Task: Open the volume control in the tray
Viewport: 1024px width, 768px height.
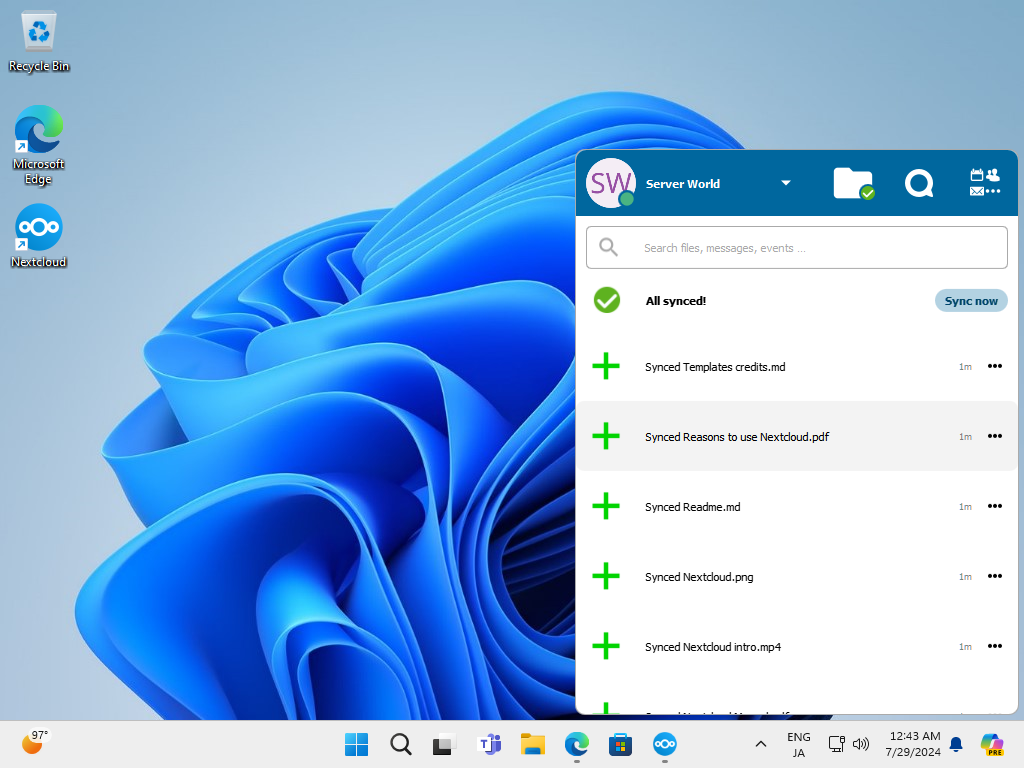Action: click(861, 744)
